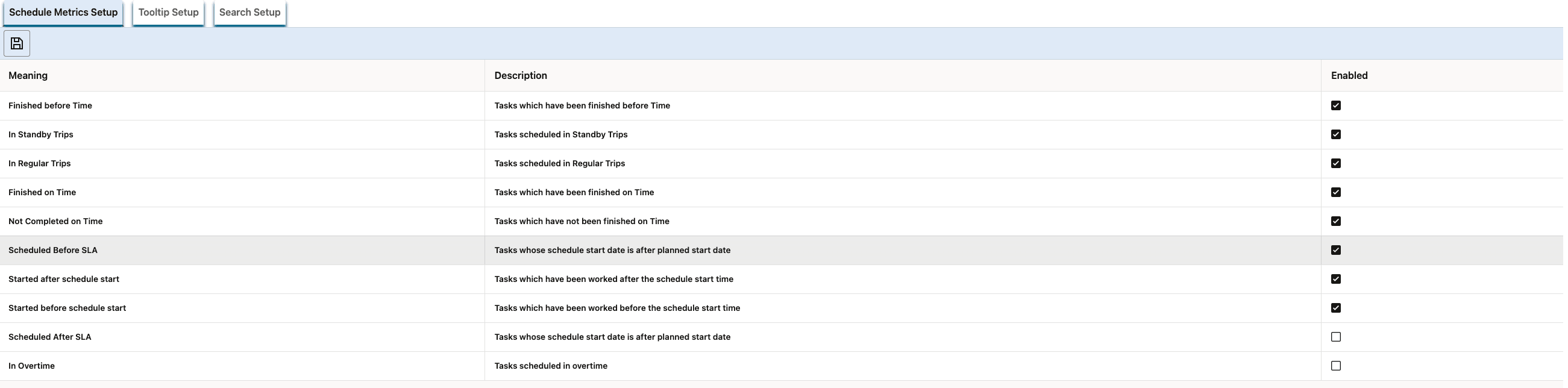Screen dimensions: 1568x388
Task: Open the Tooltip Setup tab
Action: [168, 13]
